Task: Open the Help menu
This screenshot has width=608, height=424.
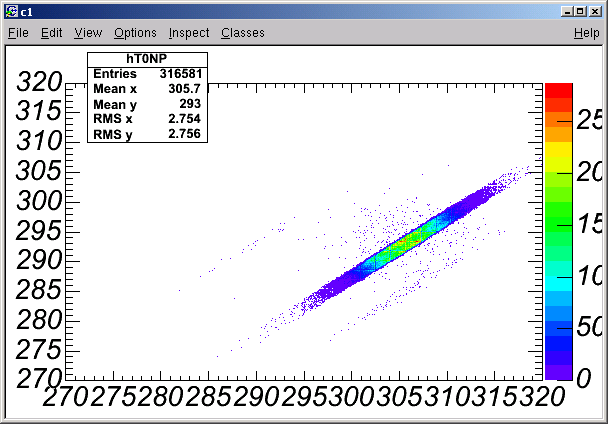Action: coord(587,33)
